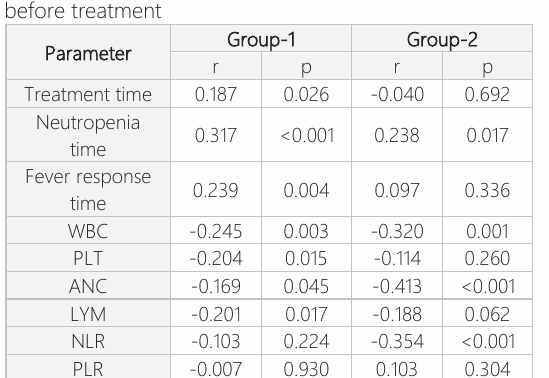The height and width of the screenshot is (378, 549).
Task: Select the PLR row label
Action: [x=88, y=368]
